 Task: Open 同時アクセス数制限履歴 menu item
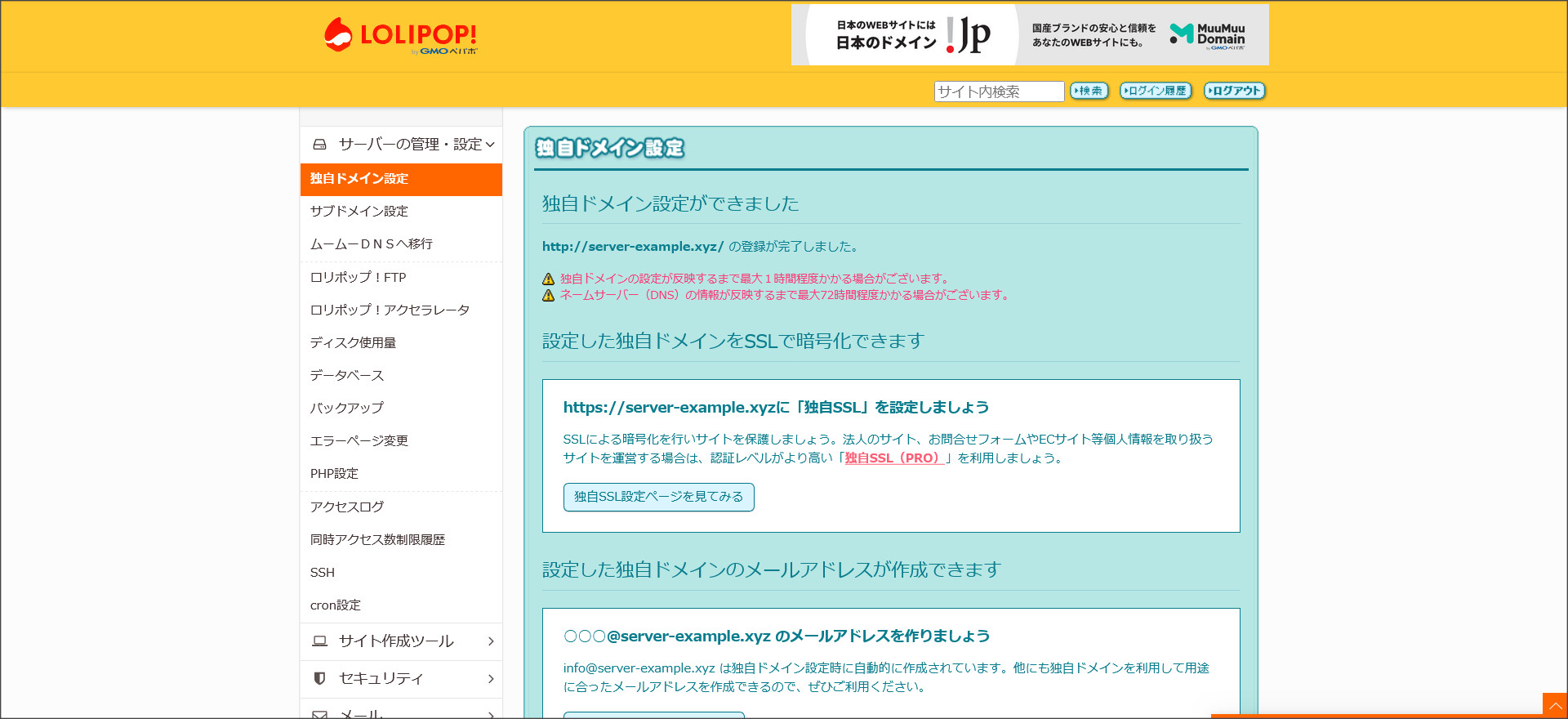click(x=401, y=539)
